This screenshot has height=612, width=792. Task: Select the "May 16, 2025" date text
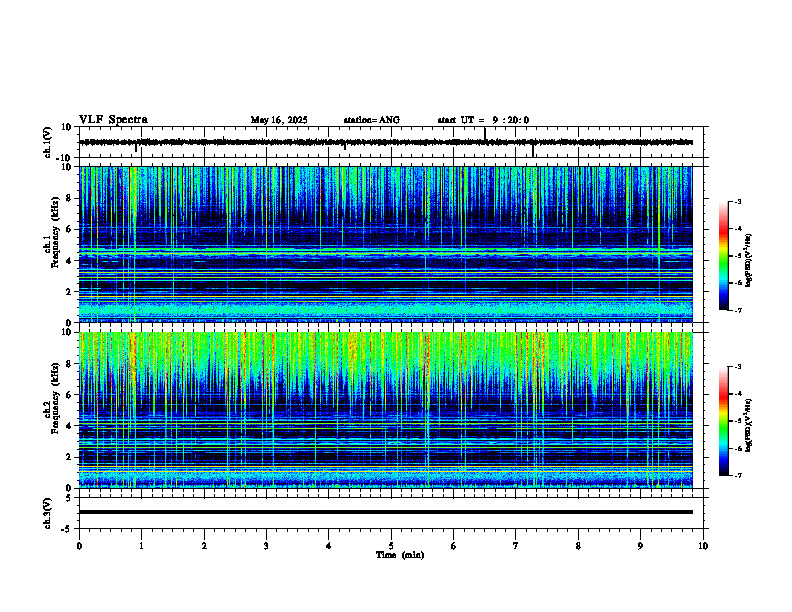tap(279, 120)
